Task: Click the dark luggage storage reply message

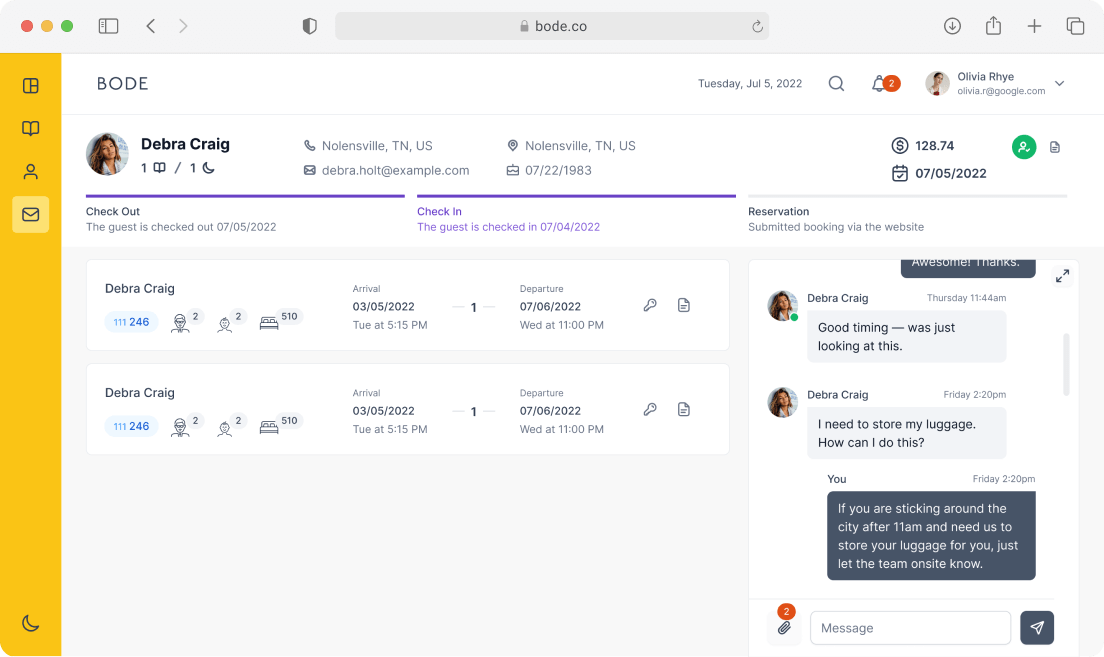Action: pyautogui.click(x=931, y=536)
